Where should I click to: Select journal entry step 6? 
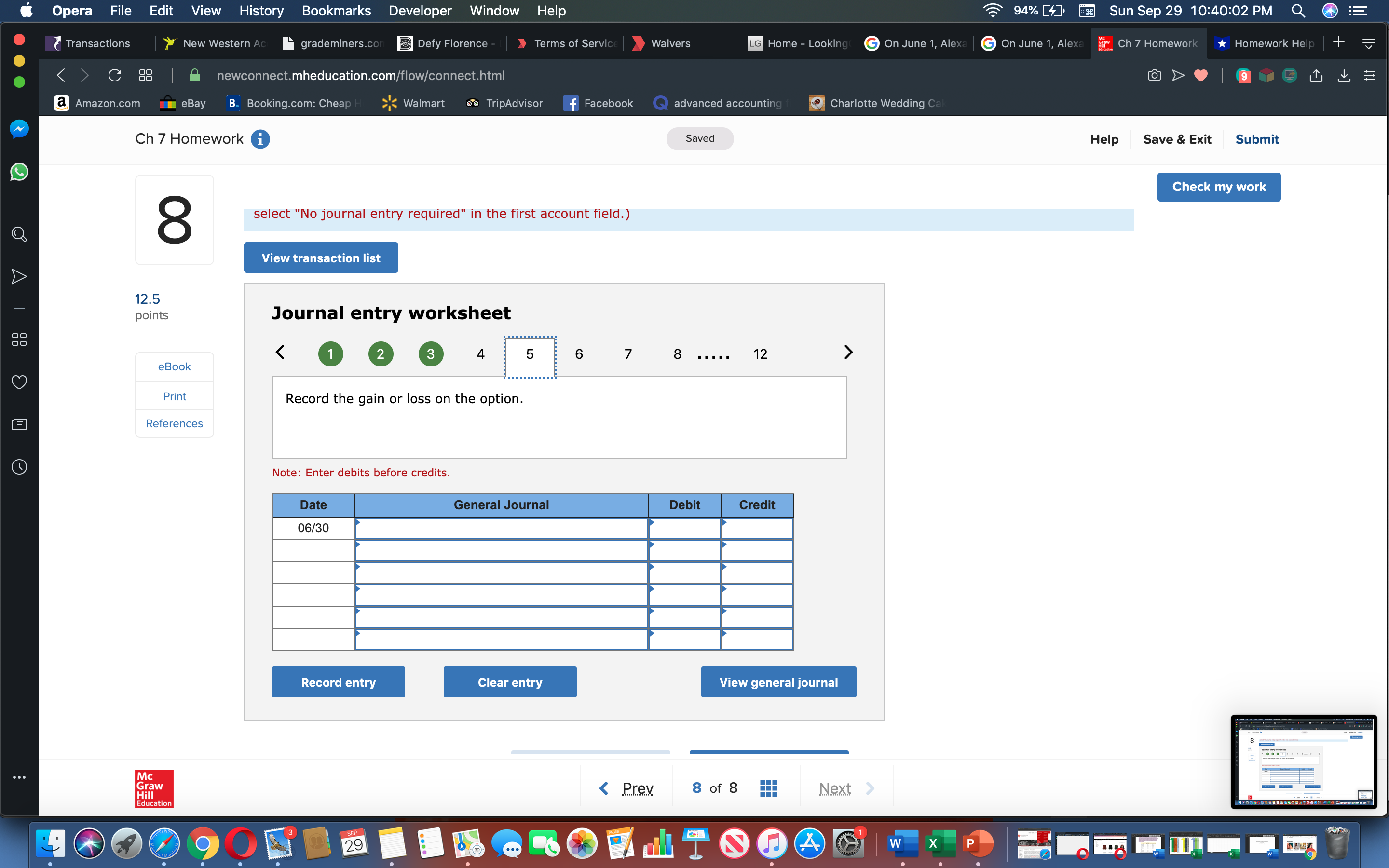click(x=579, y=353)
